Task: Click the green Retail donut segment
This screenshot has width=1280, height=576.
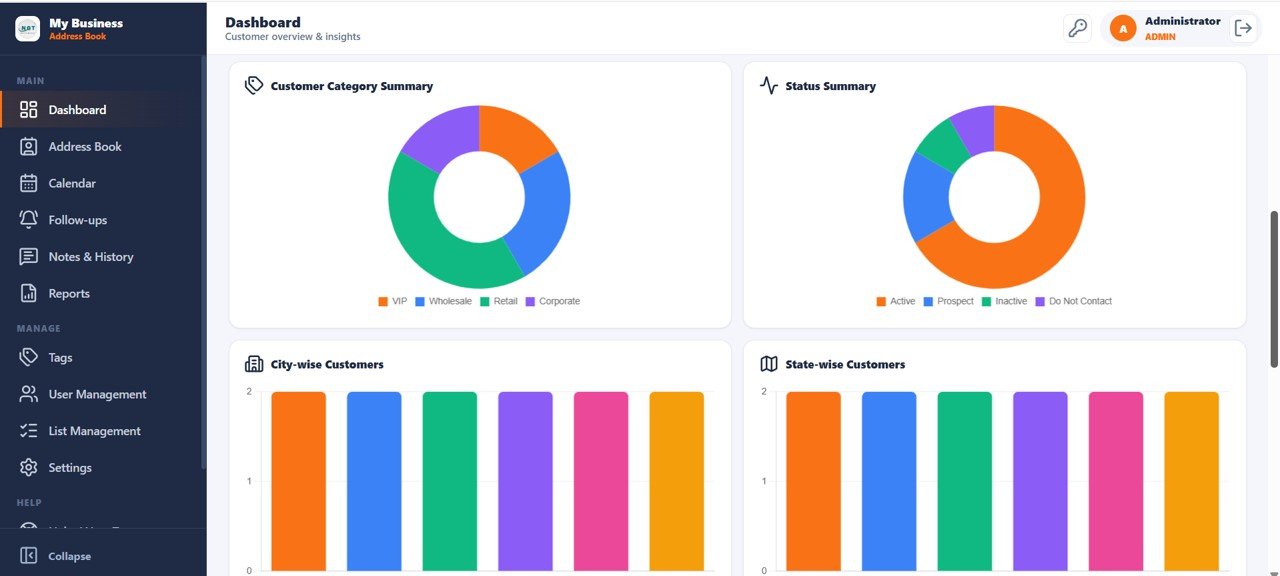Action: pos(423,235)
